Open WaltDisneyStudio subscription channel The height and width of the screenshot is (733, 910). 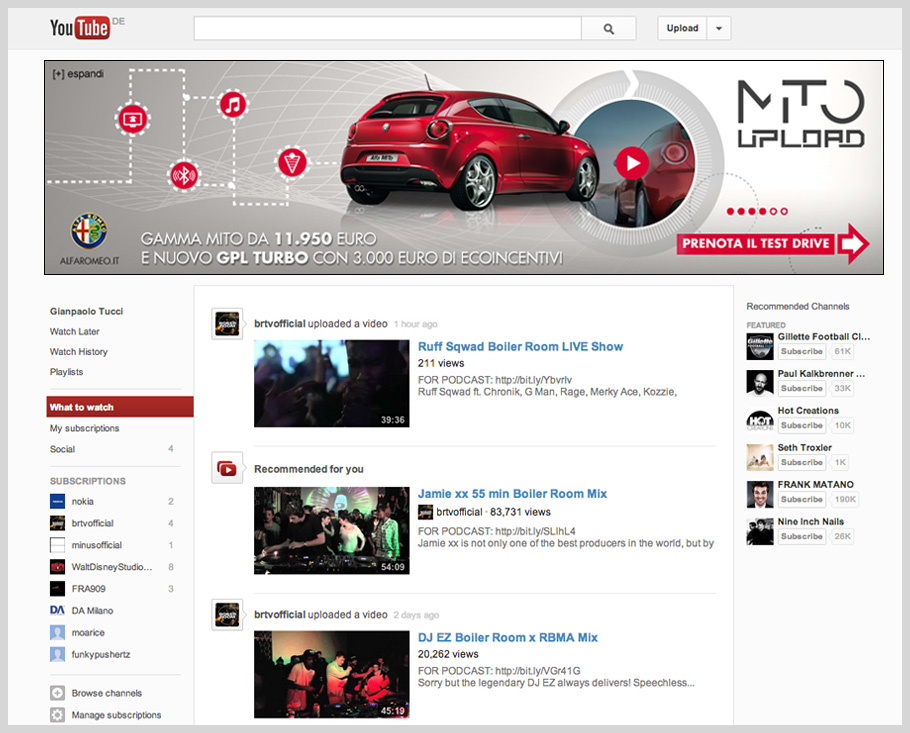pyautogui.click(x=111, y=567)
